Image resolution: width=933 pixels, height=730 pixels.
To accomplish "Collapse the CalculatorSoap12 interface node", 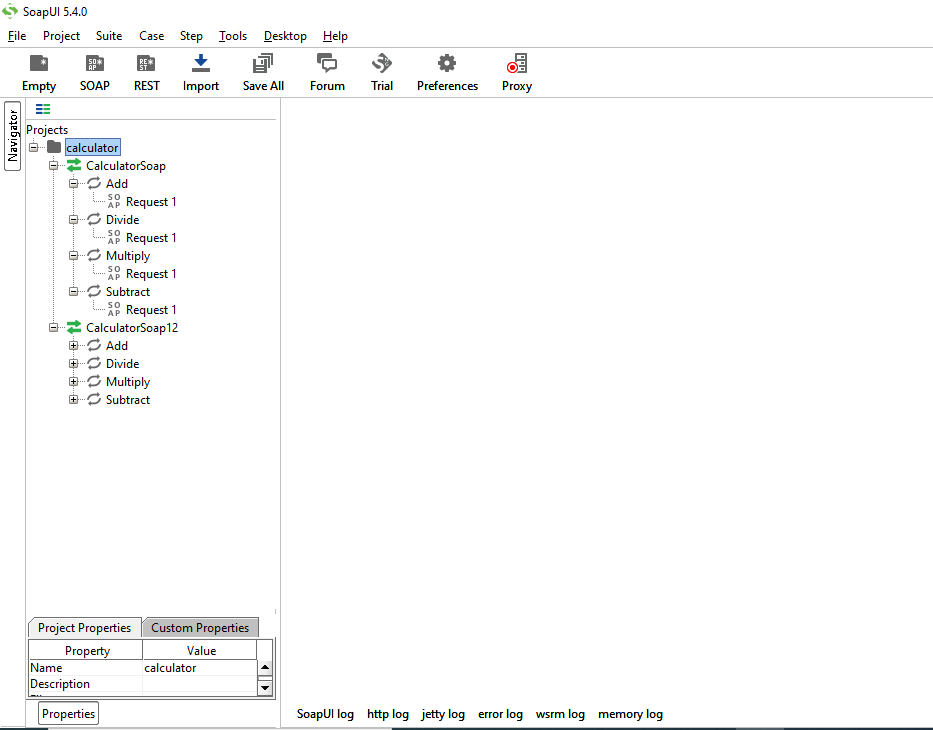I will [54, 327].
